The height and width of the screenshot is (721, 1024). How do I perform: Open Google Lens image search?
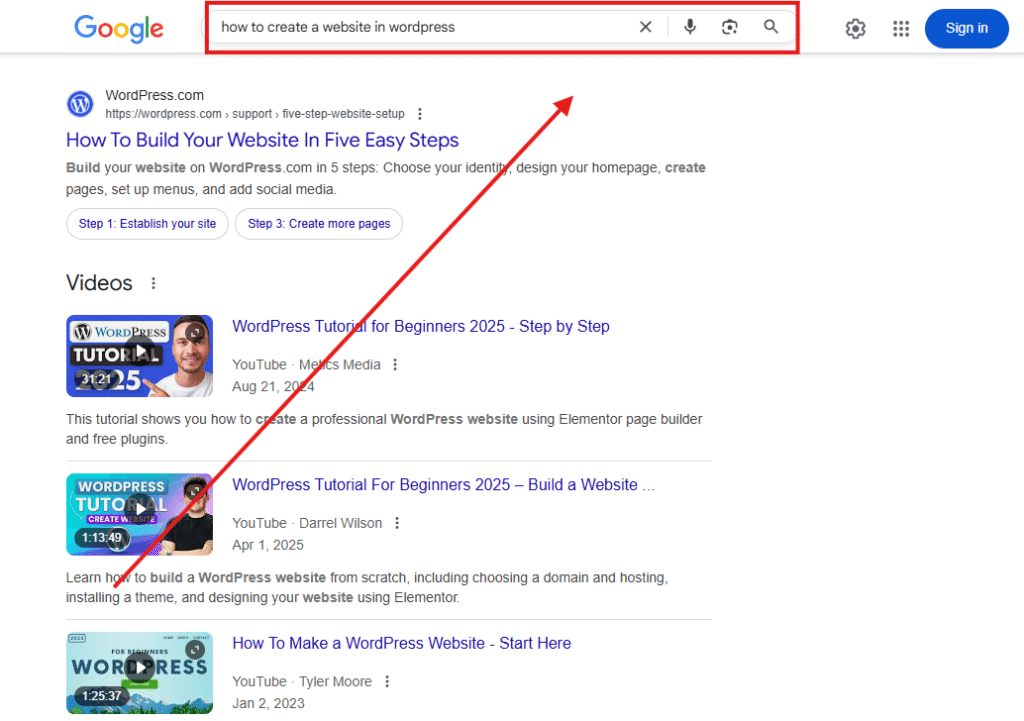[729, 27]
